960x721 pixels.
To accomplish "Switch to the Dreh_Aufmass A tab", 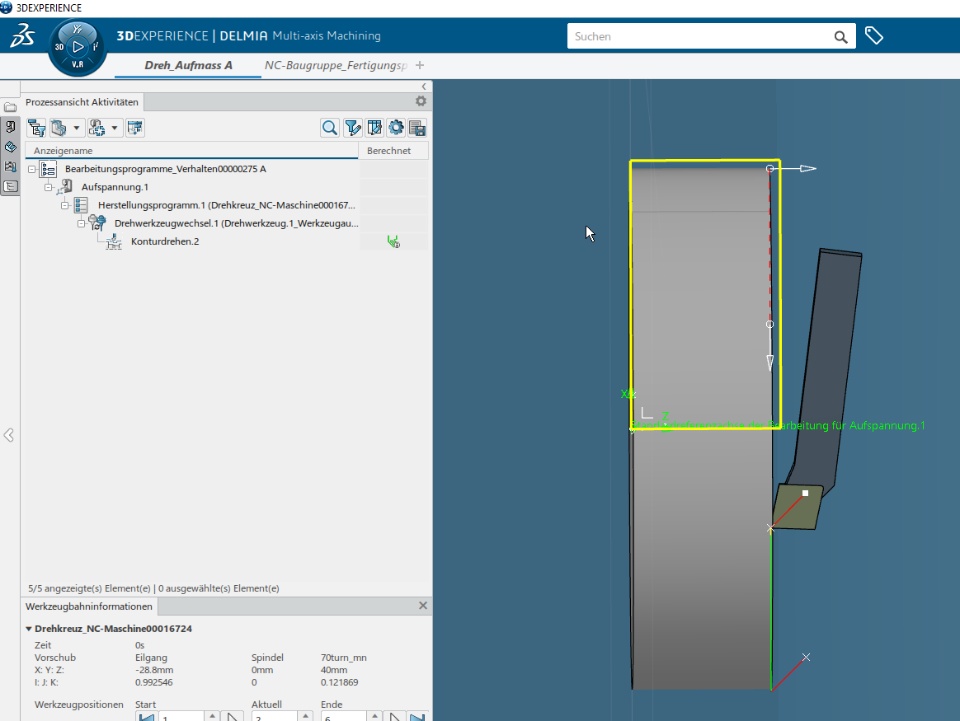I will tap(188, 65).
